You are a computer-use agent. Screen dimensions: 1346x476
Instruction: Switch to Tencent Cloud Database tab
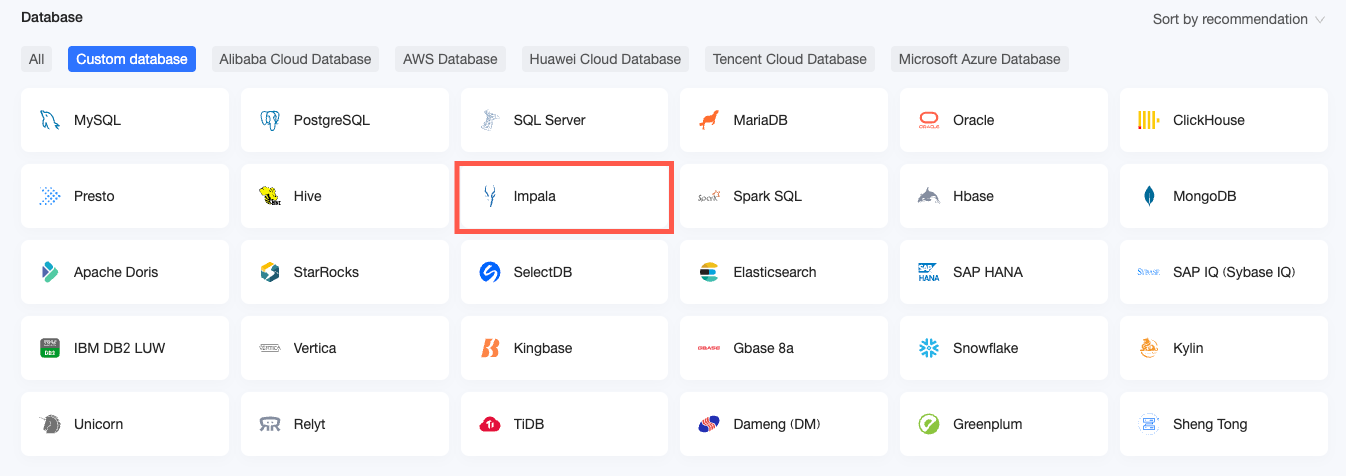point(790,59)
